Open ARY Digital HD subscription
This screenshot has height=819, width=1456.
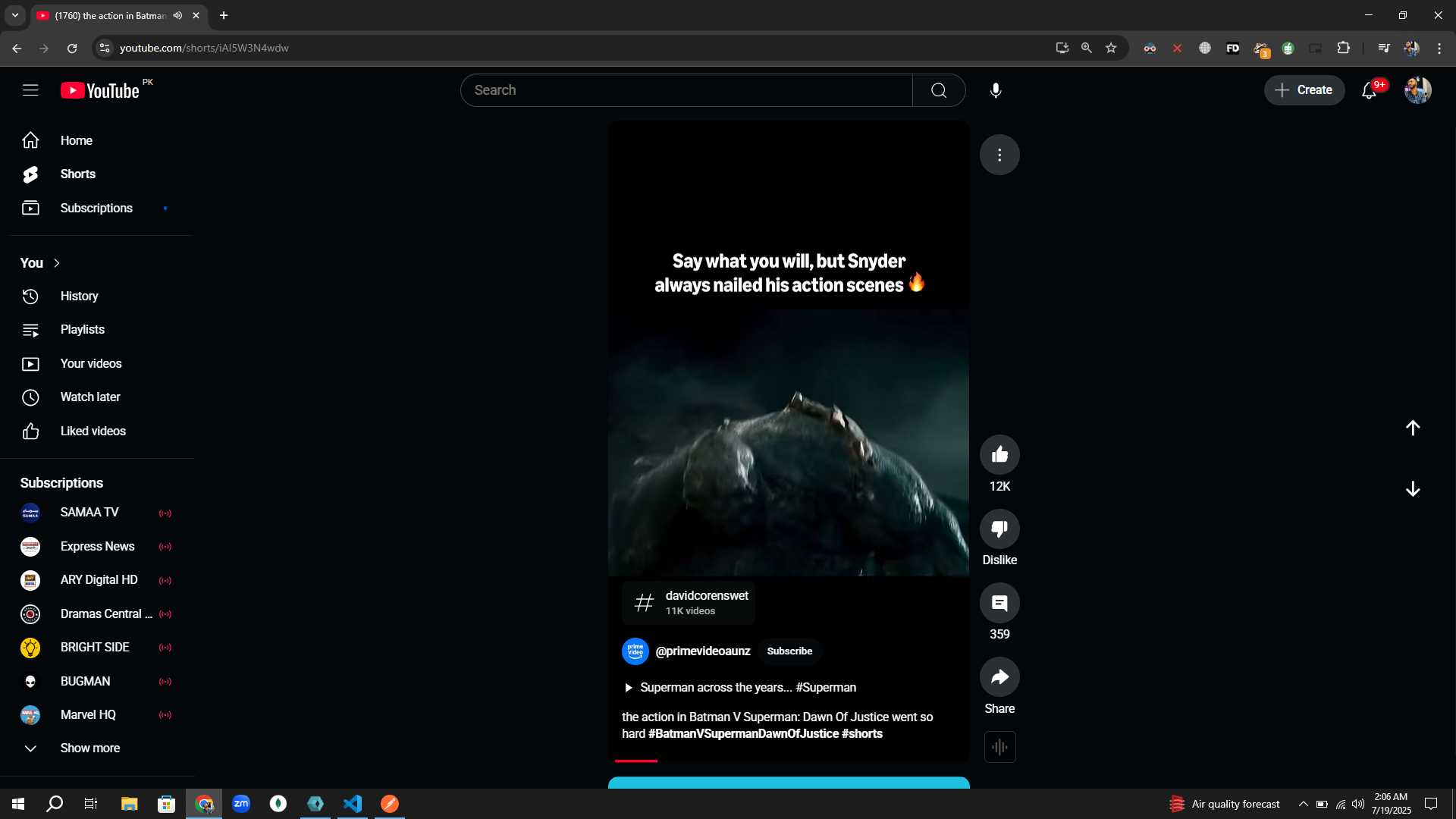click(x=97, y=580)
